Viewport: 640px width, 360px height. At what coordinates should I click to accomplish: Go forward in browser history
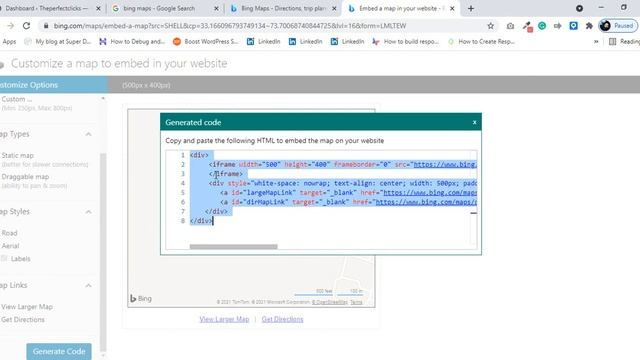10,26
